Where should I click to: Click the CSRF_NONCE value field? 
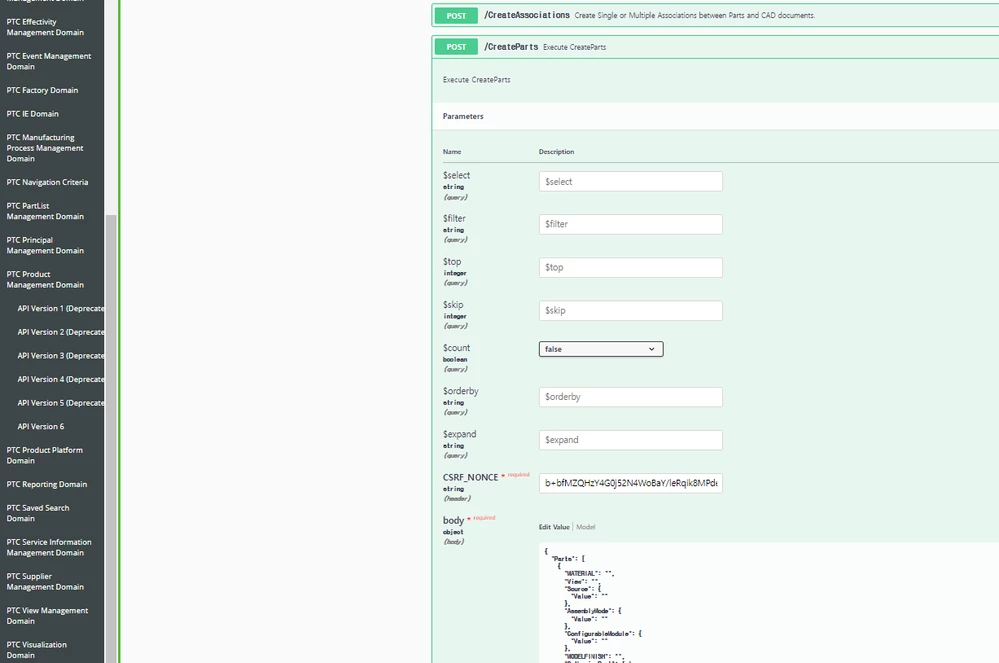click(631, 483)
